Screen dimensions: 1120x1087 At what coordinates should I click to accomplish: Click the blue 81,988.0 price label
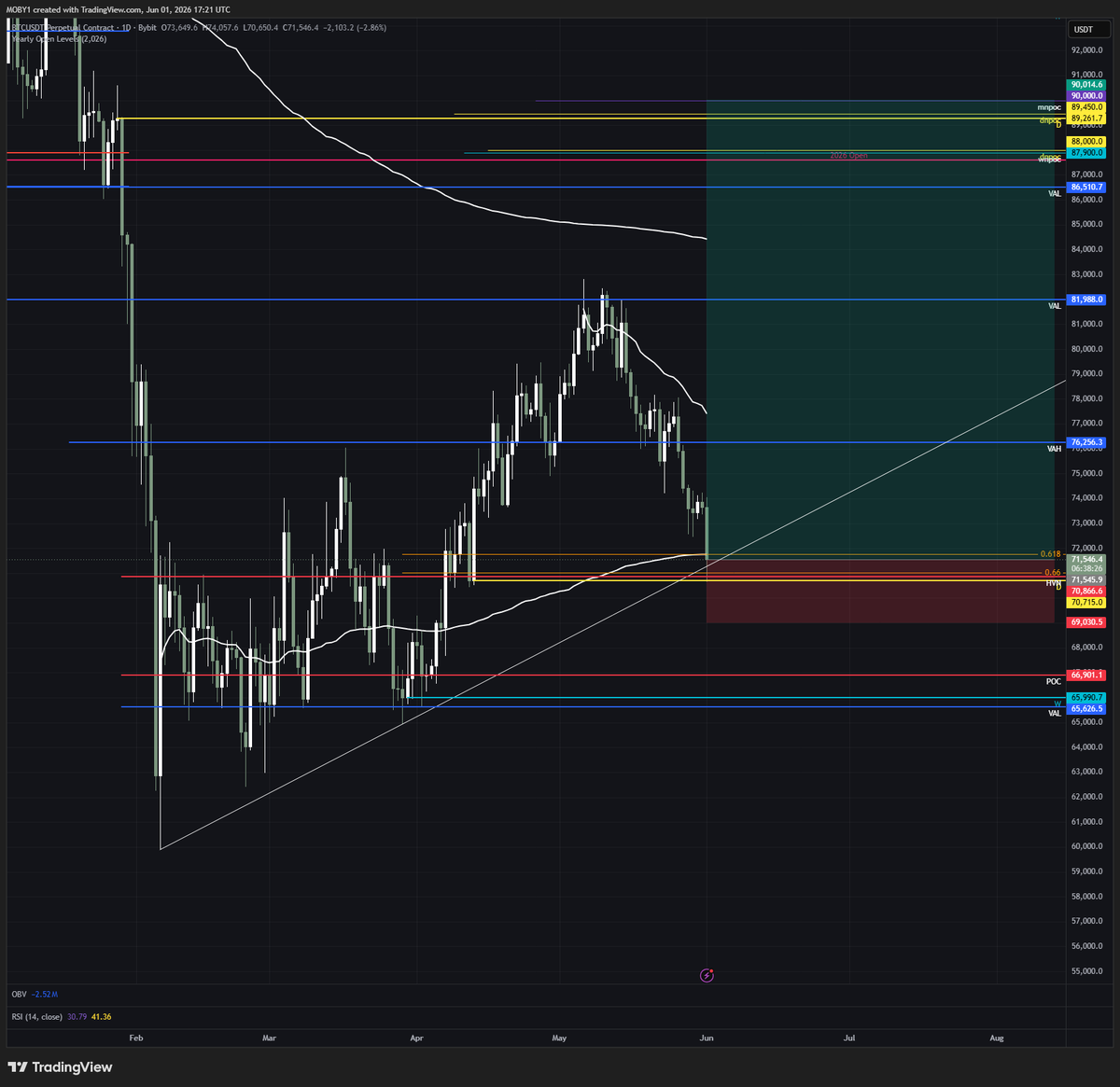click(1086, 300)
